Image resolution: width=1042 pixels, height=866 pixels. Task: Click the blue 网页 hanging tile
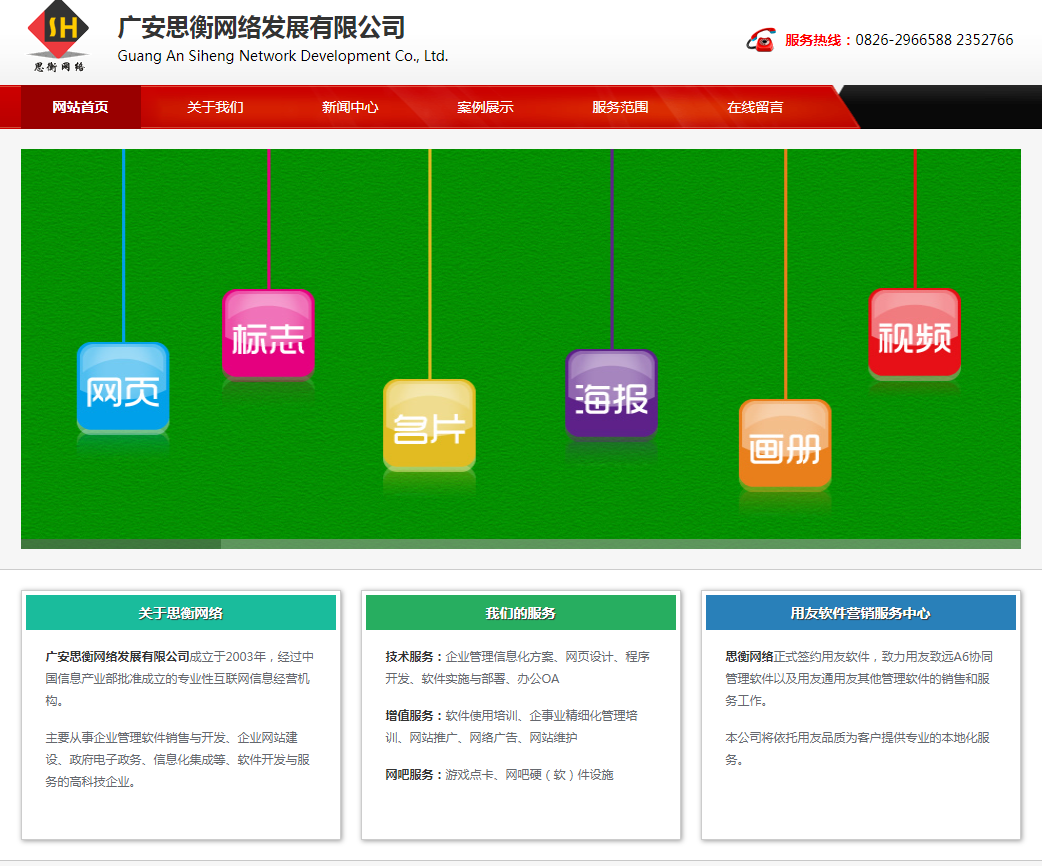coord(124,388)
